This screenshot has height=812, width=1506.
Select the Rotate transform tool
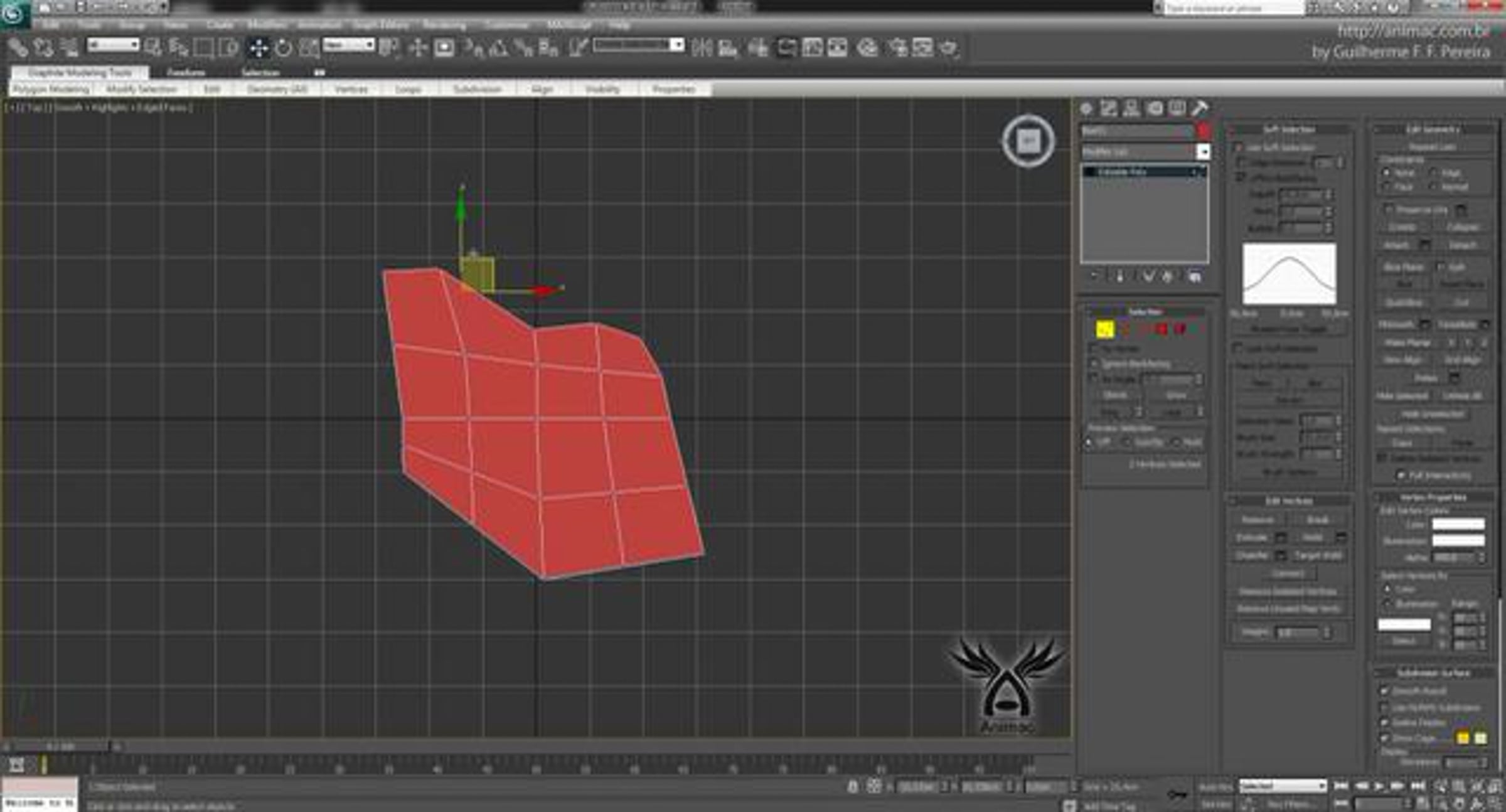pyautogui.click(x=284, y=48)
